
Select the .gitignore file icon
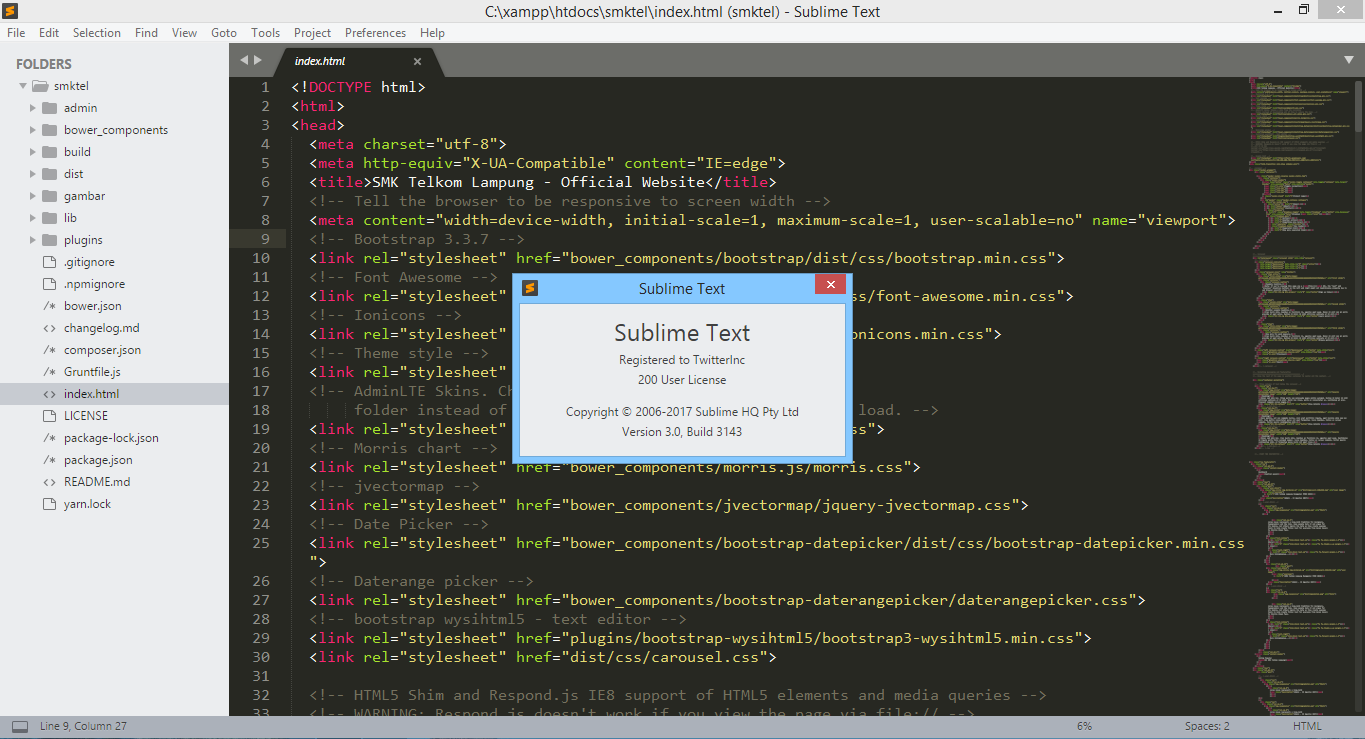49,262
